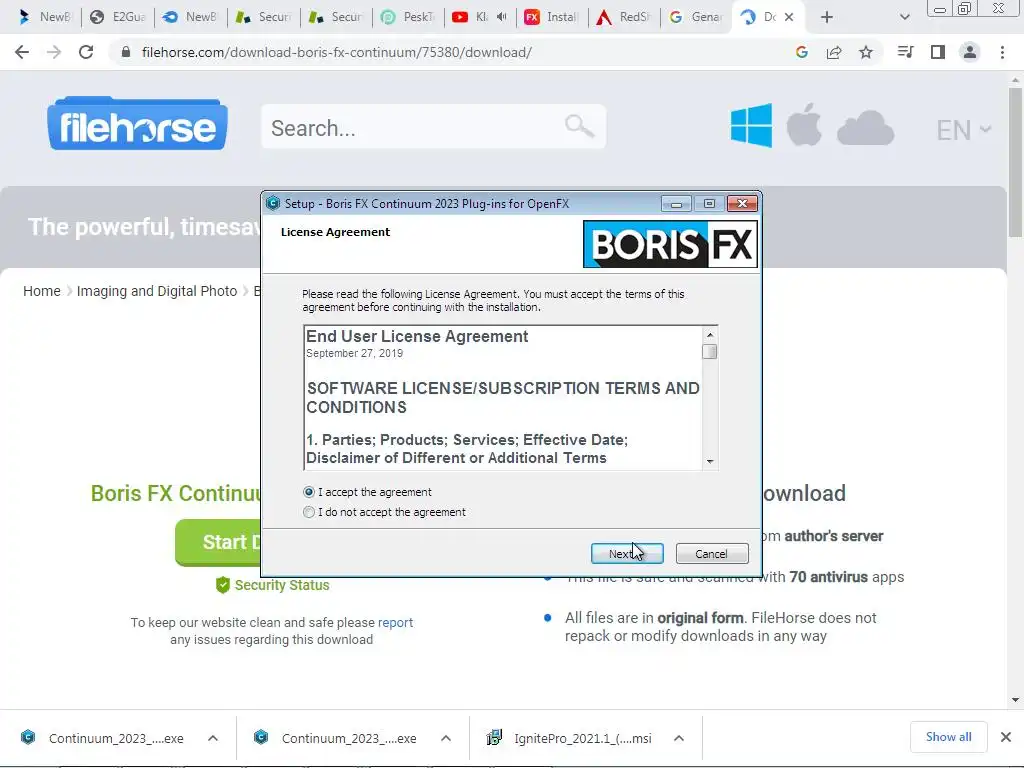Open Imaging and Digital Photo breadcrumb
Image resolution: width=1024 pixels, height=768 pixels.
point(157,291)
